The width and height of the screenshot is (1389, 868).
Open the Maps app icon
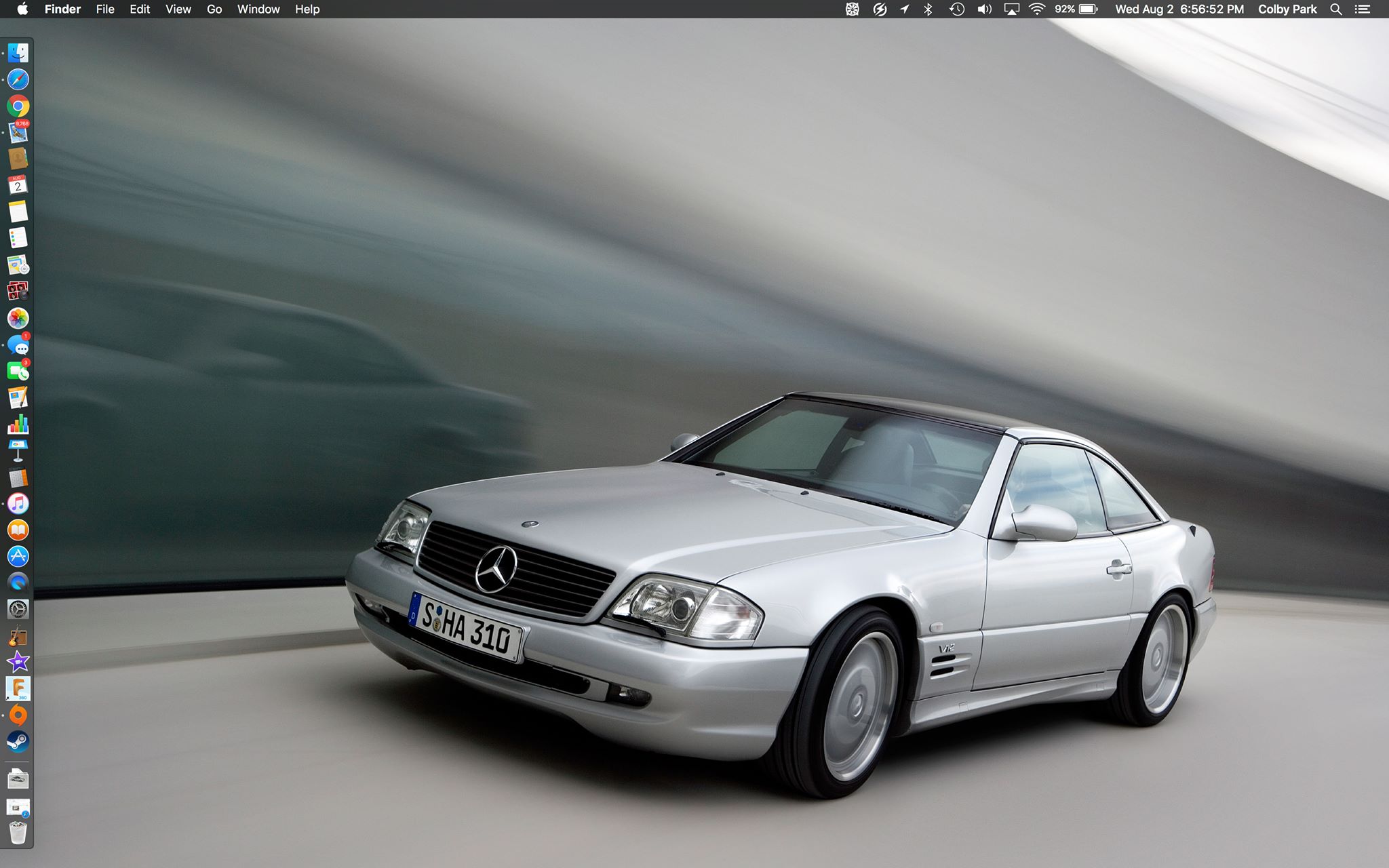18,264
